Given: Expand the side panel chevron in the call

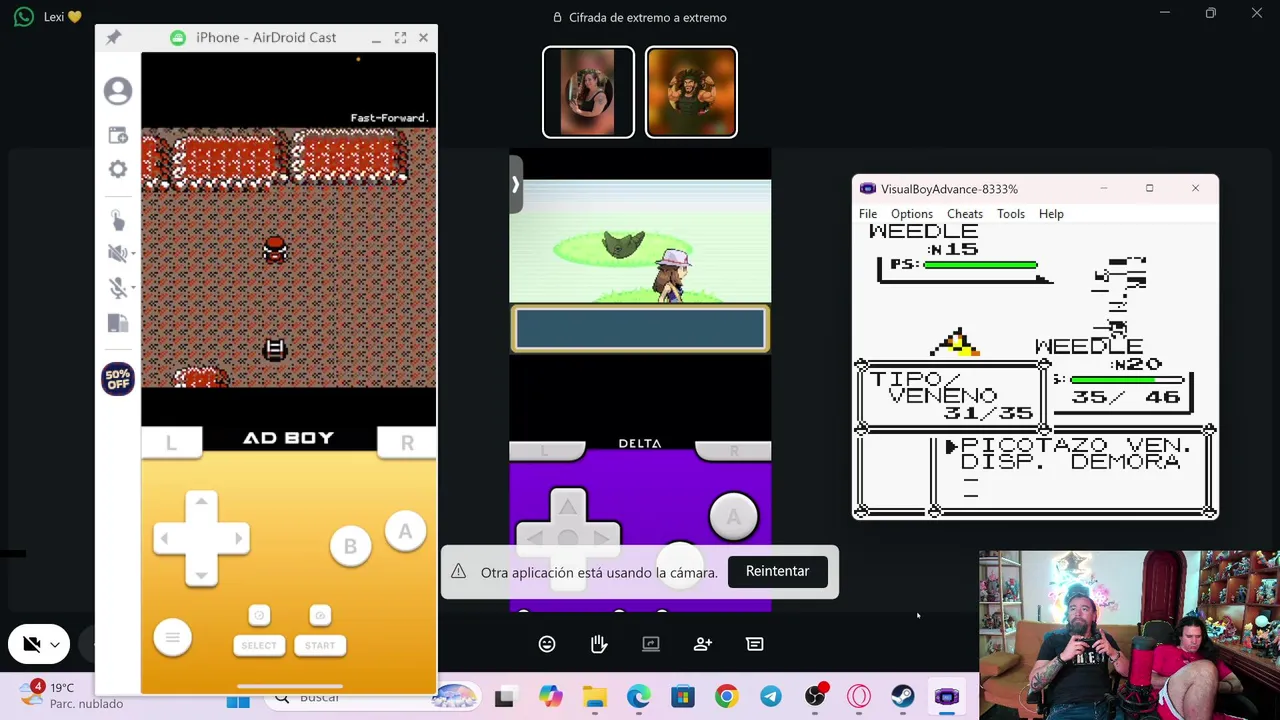Looking at the screenshot, I should pos(515,185).
